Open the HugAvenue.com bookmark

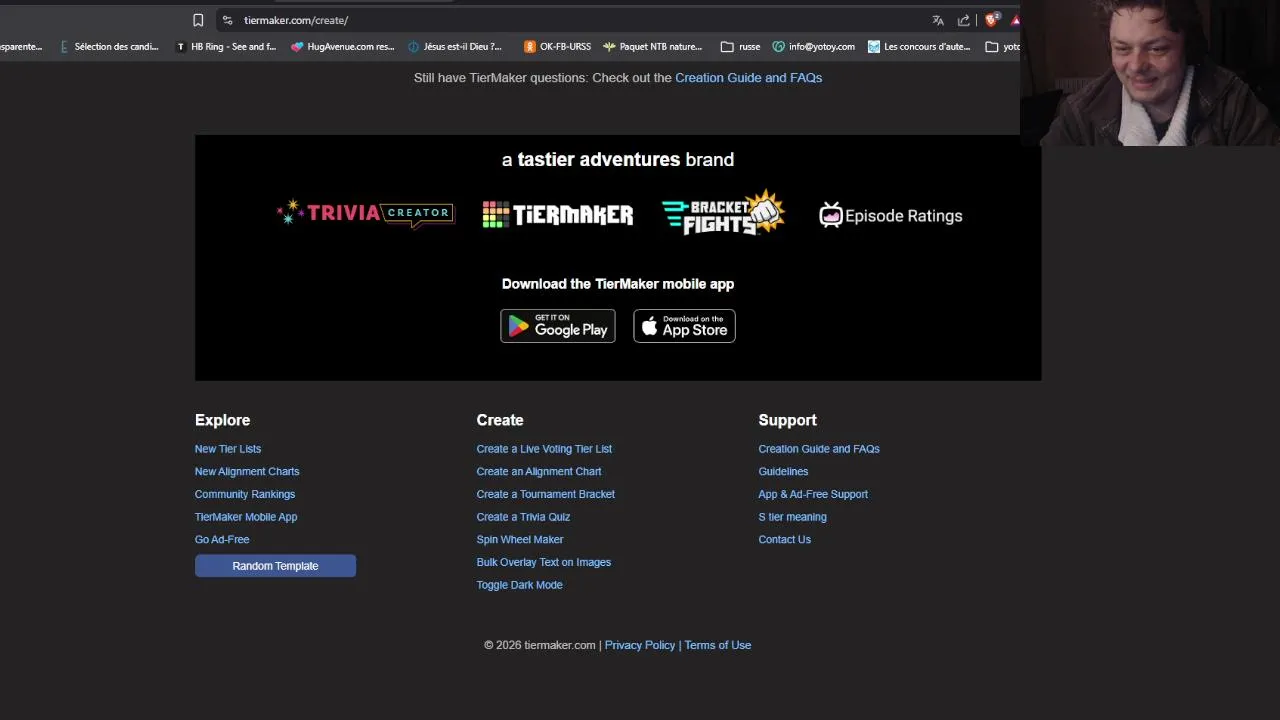[x=343, y=47]
